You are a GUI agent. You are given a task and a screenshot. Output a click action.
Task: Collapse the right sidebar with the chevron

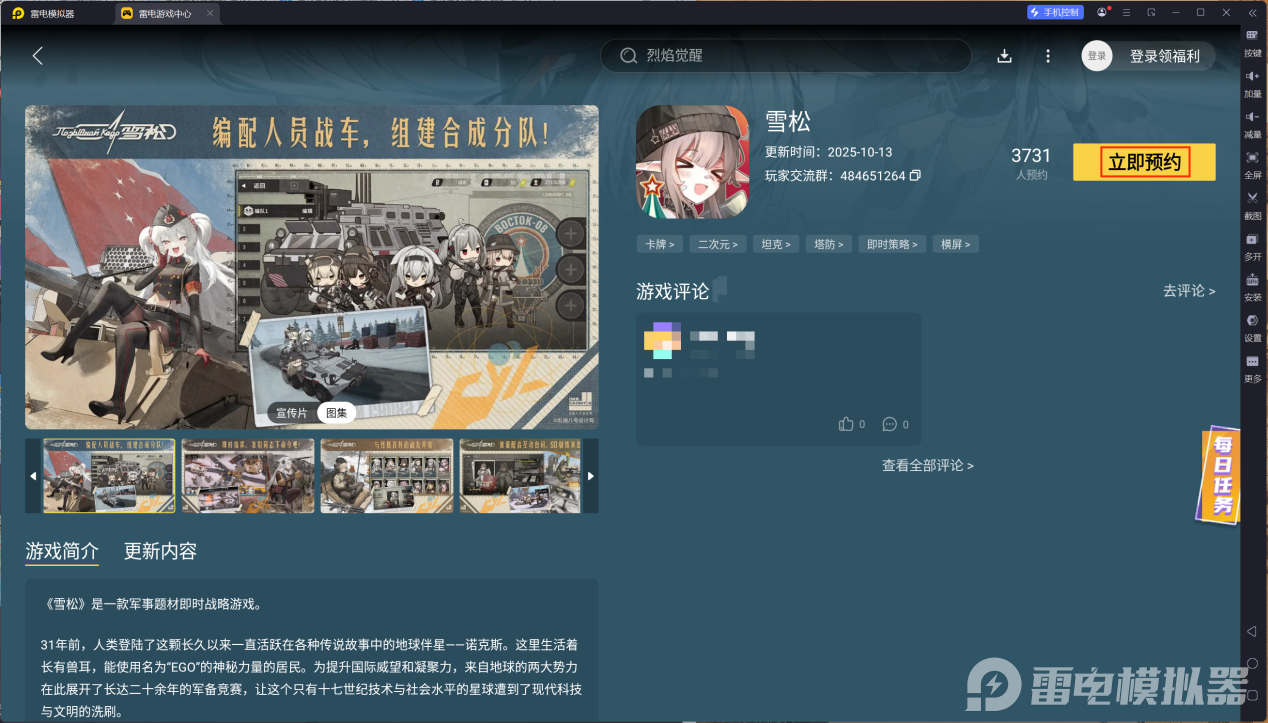point(1252,13)
